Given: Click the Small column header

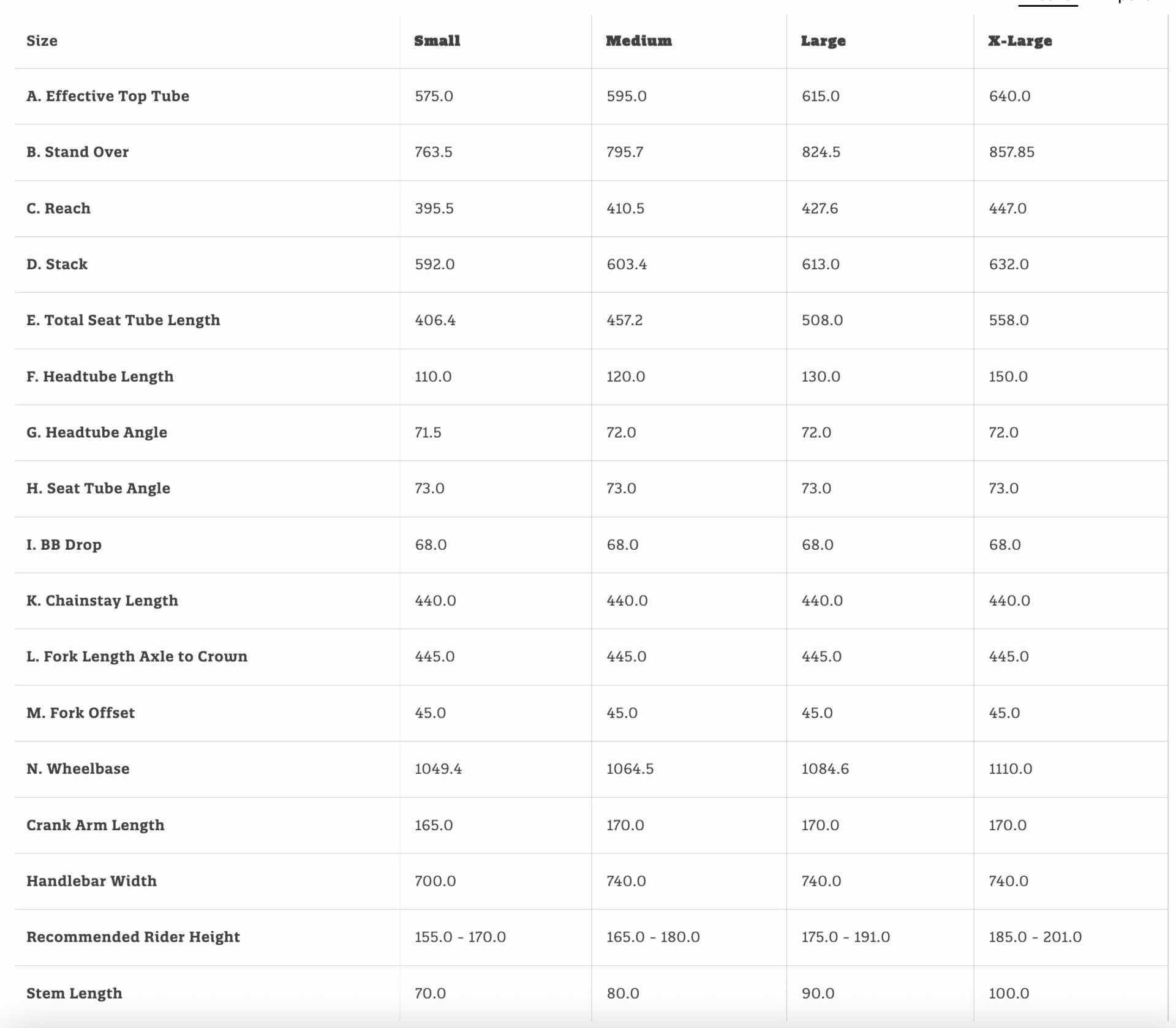Looking at the screenshot, I should 437,41.
